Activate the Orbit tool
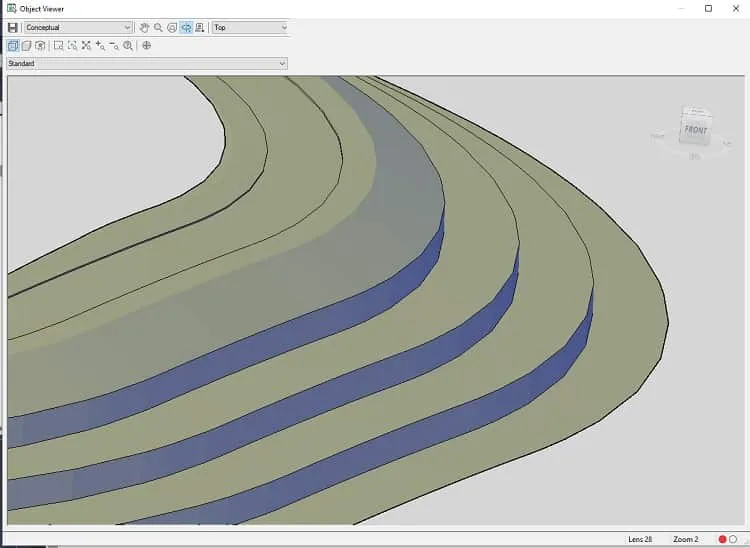The height and width of the screenshot is (548, 750). click(x=172, y=28)
